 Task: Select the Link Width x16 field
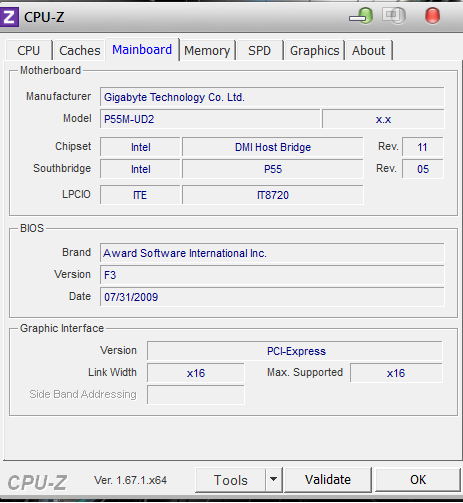pyautogui.click(x=196, y=373)
